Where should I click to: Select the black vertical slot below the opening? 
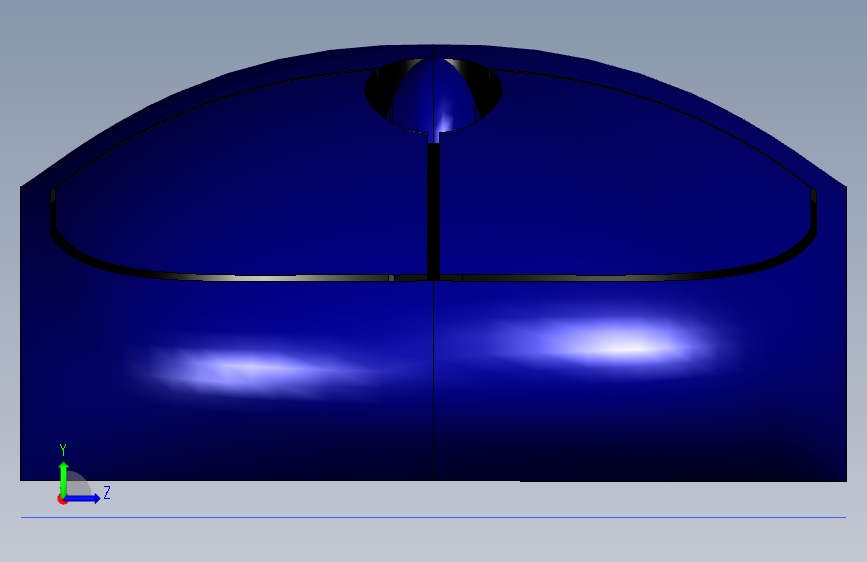point(434,211)
